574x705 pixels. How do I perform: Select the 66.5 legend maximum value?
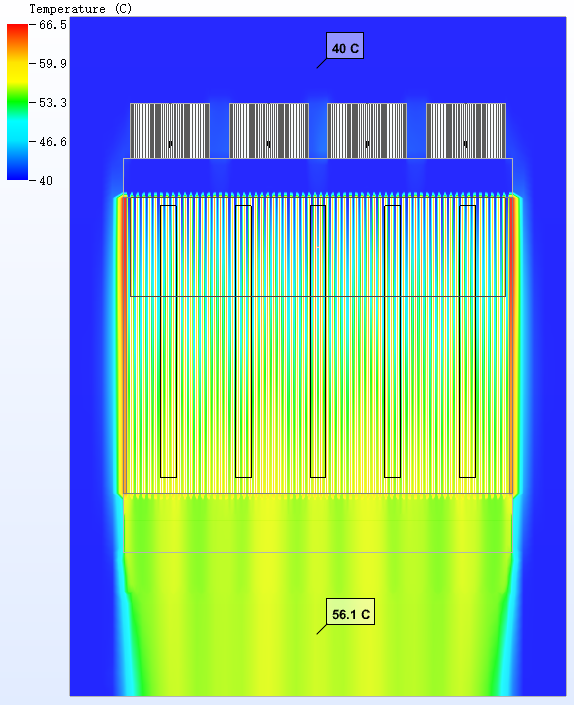pos(53,25)
